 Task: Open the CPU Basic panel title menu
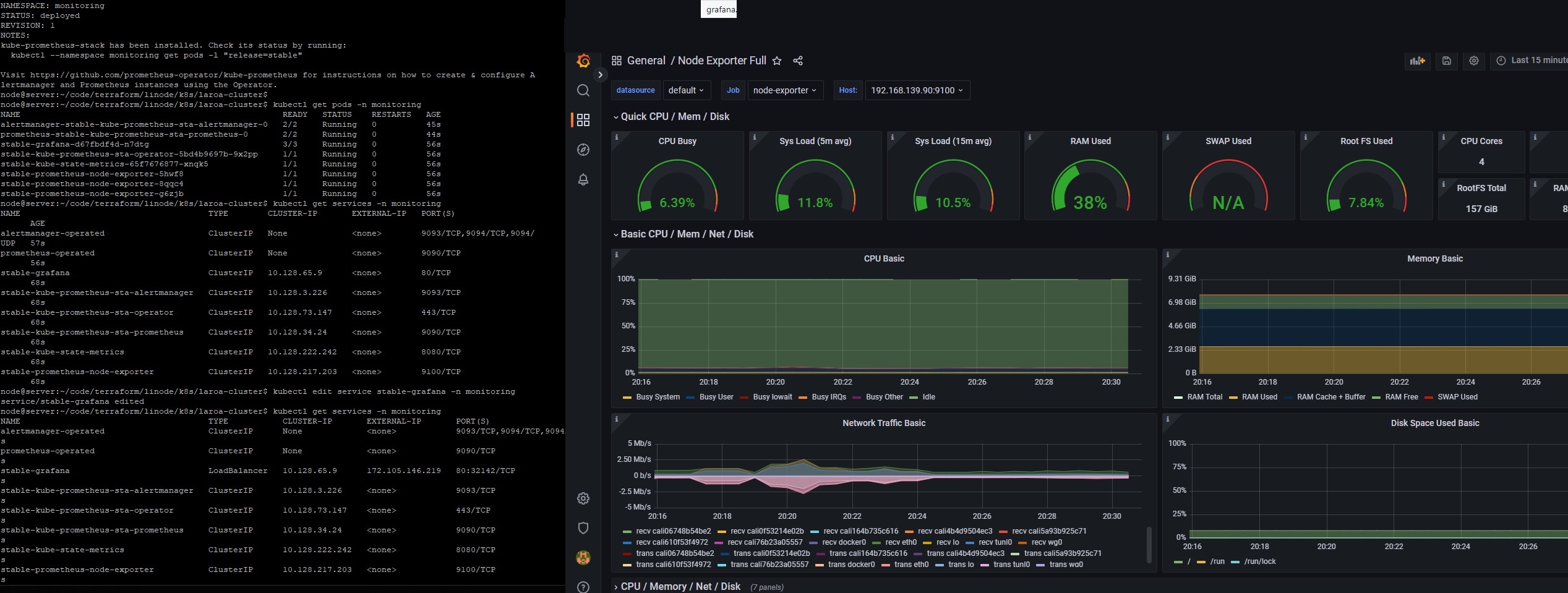884,258
